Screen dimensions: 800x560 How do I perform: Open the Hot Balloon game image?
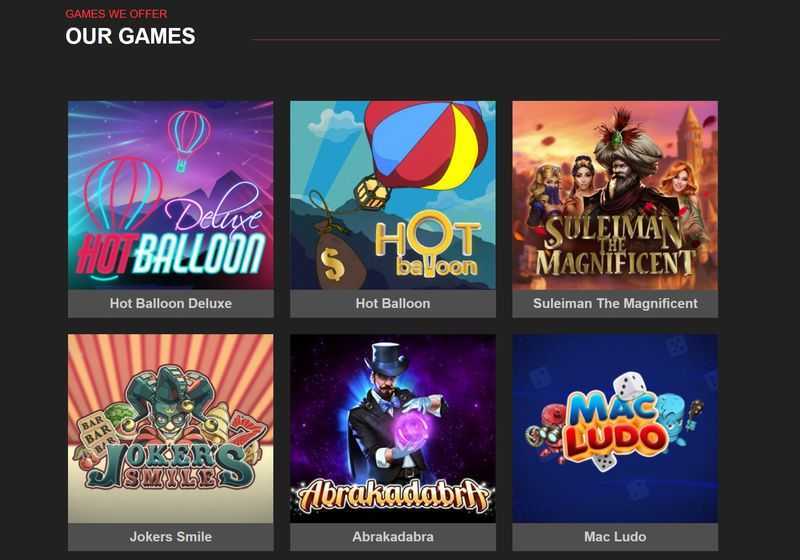click(393, 195)
